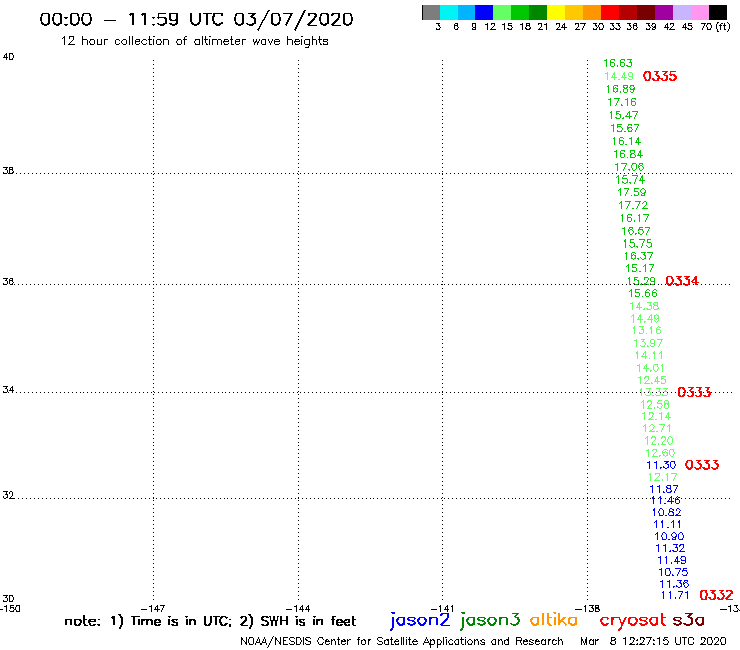Click the 13.97 value
This screenshot has width=740, height=650.
[x=648, y=343]
